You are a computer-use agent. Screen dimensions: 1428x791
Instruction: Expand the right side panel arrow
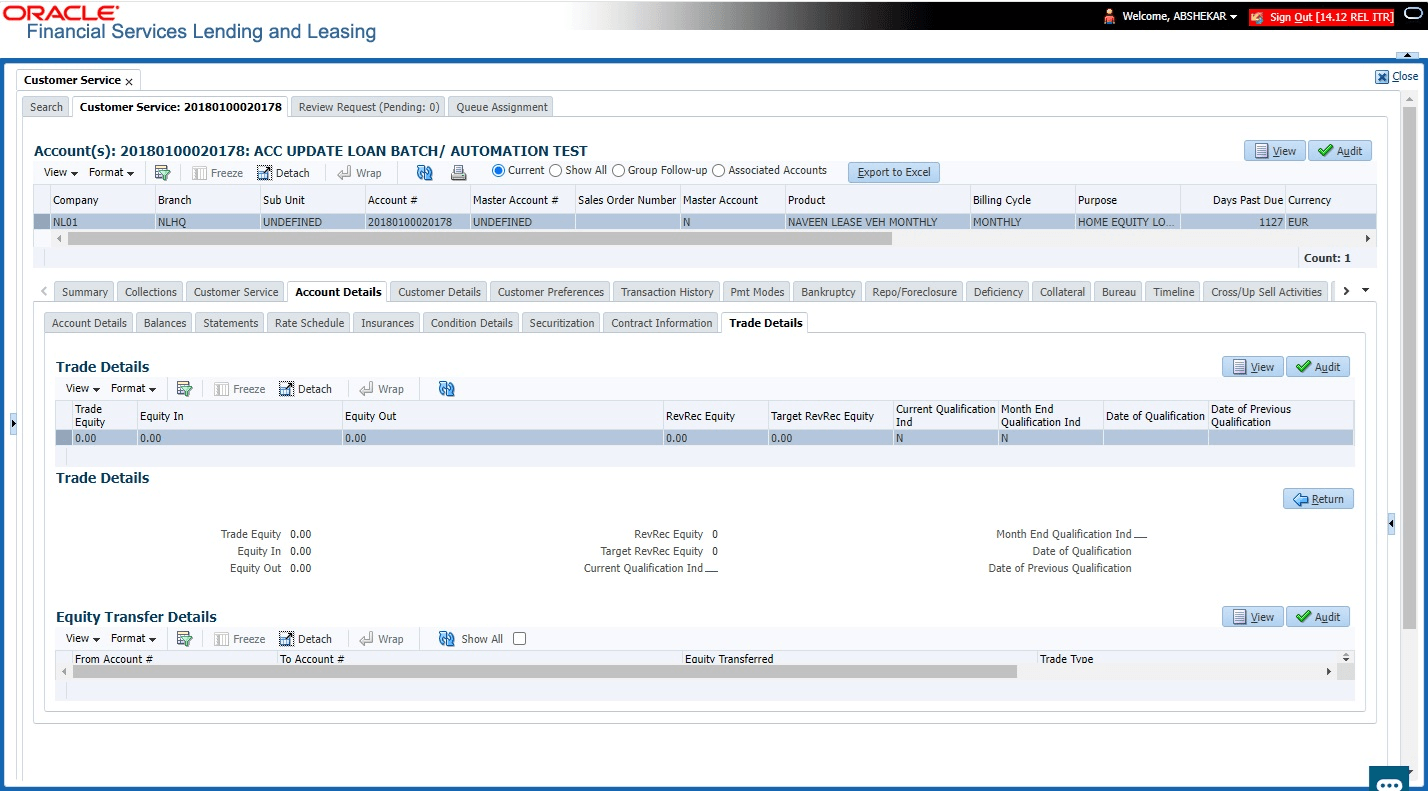(1391, 523)
